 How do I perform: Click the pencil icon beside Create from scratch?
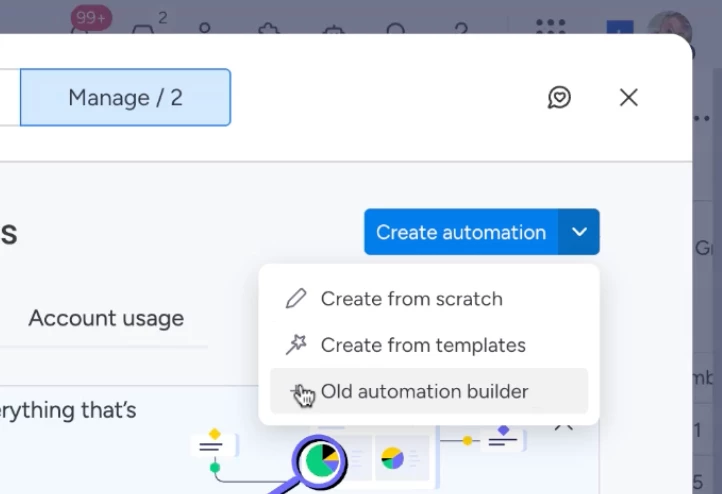(296, 298)
